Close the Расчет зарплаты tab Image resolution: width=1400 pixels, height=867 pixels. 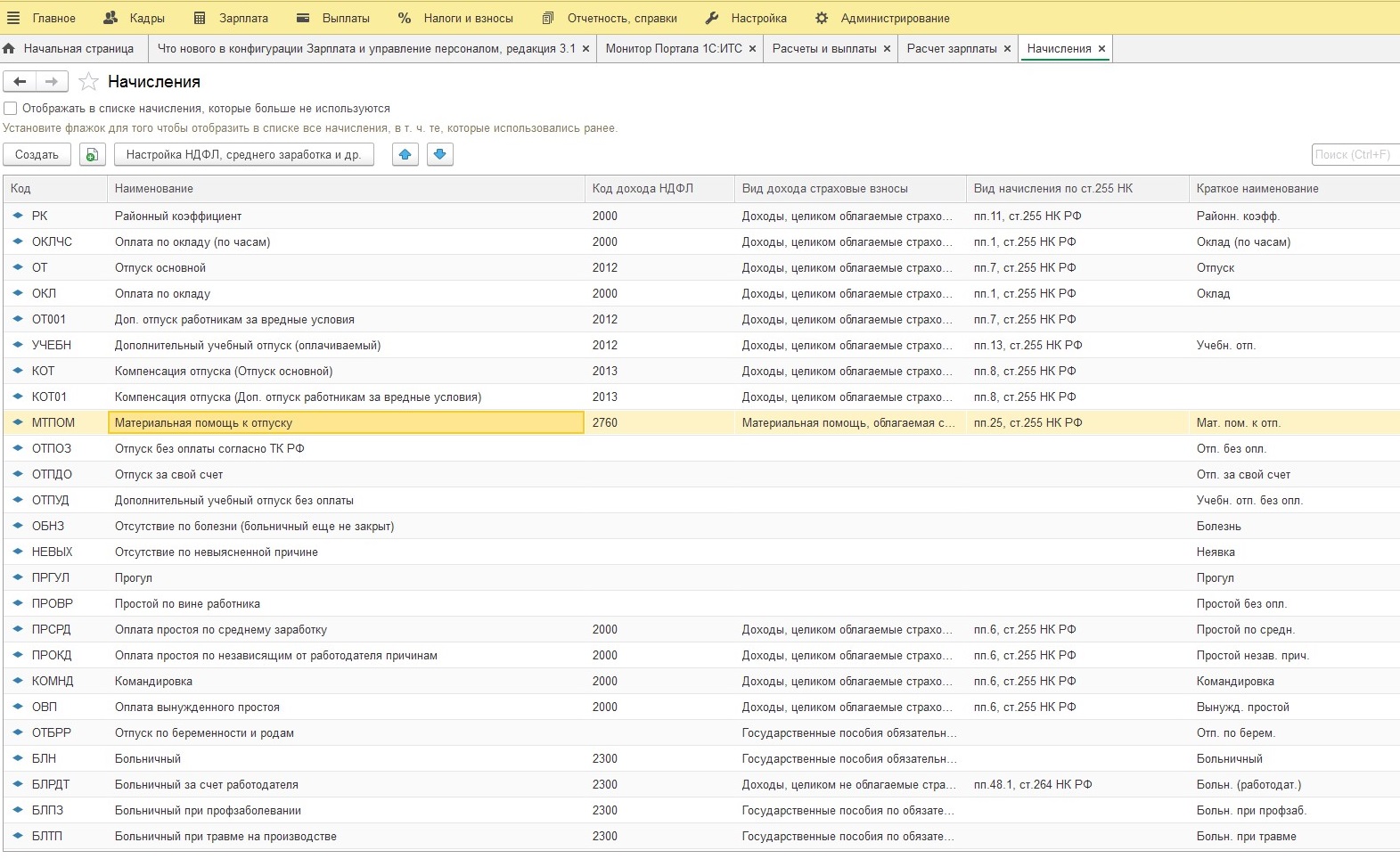click(x=1008, y=49)
